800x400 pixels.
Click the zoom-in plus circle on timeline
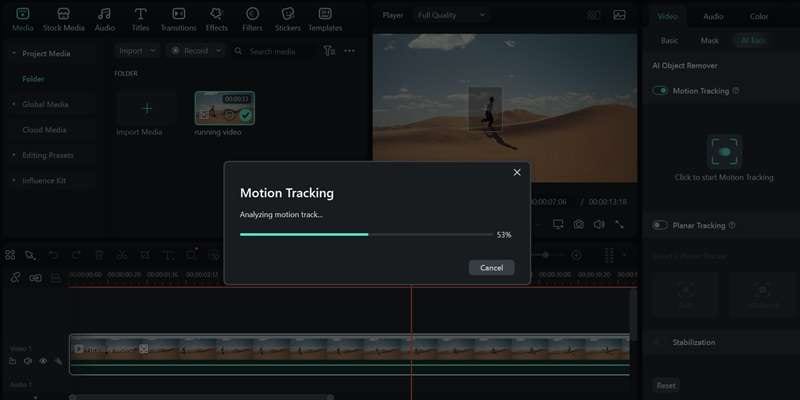[576, 255]
